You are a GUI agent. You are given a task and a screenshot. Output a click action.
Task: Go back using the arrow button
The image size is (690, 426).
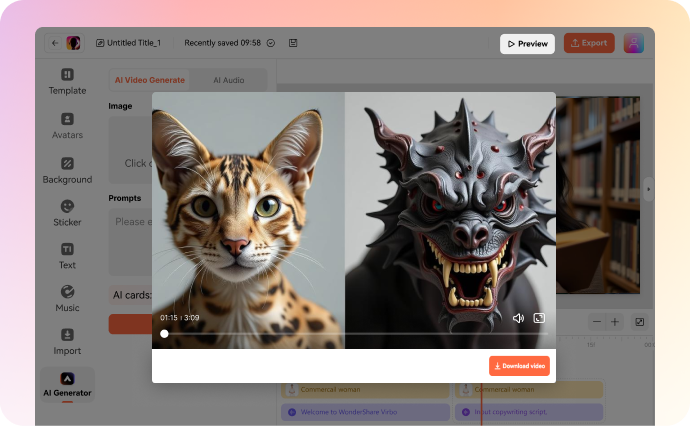55,43
